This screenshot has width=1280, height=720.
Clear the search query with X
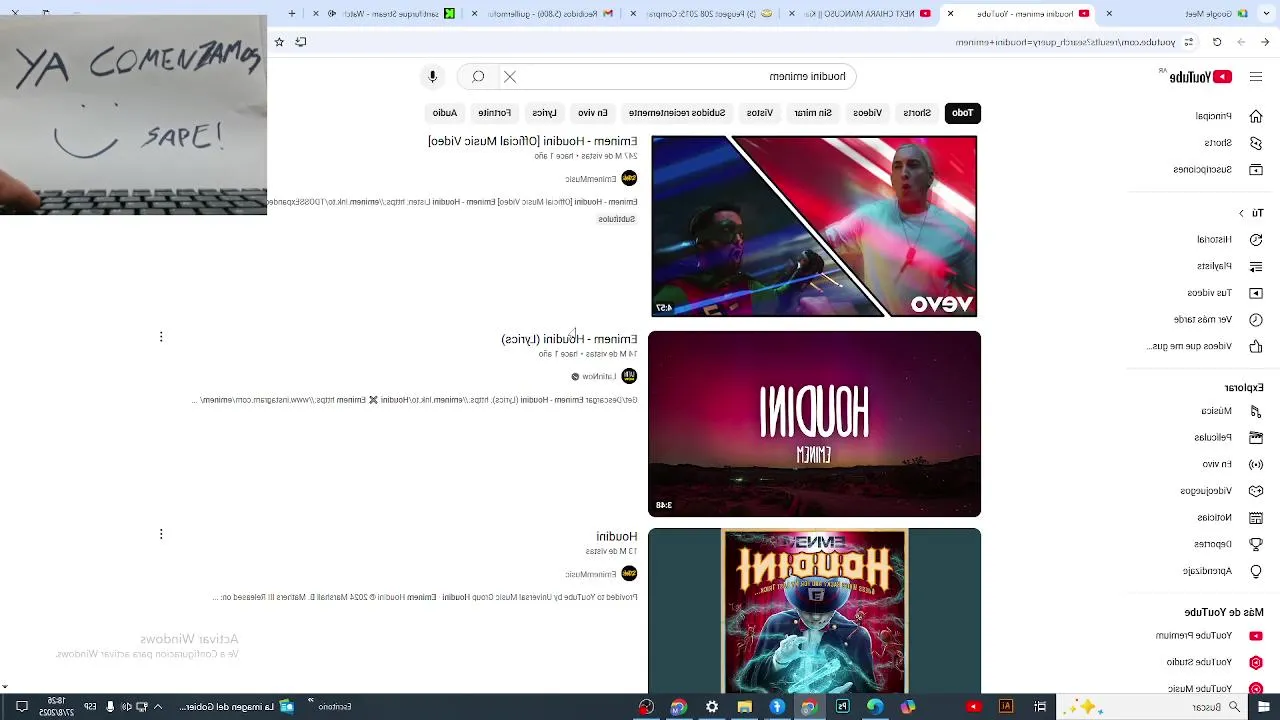coord(510,77)
